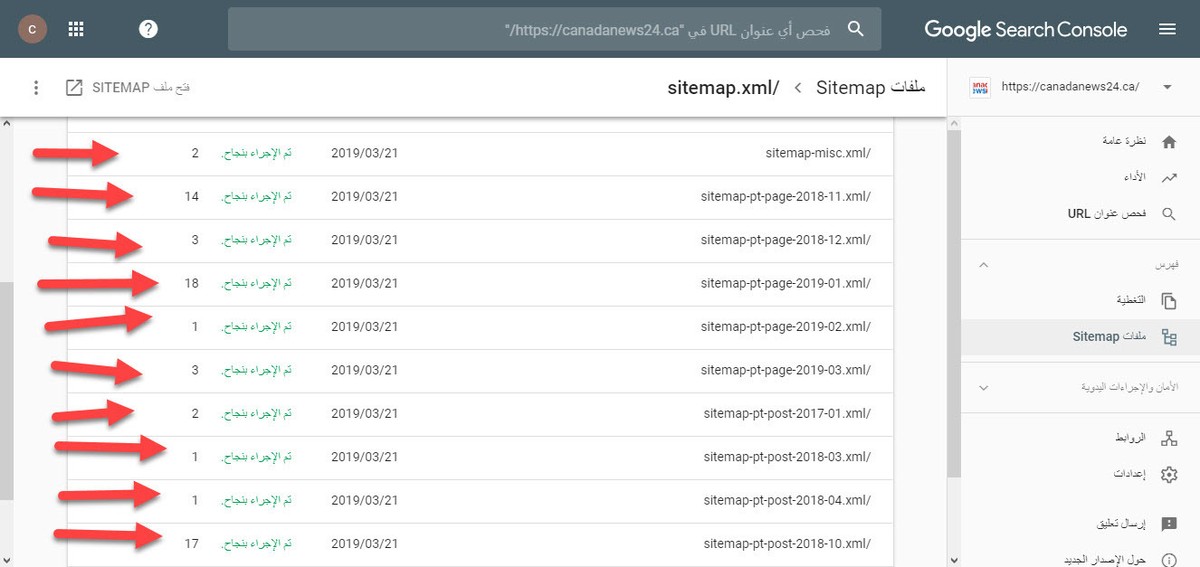The height and width of the screenshot is (567, 1200).
Task: Open the Google apps grid icon
Action: [76, 29]
